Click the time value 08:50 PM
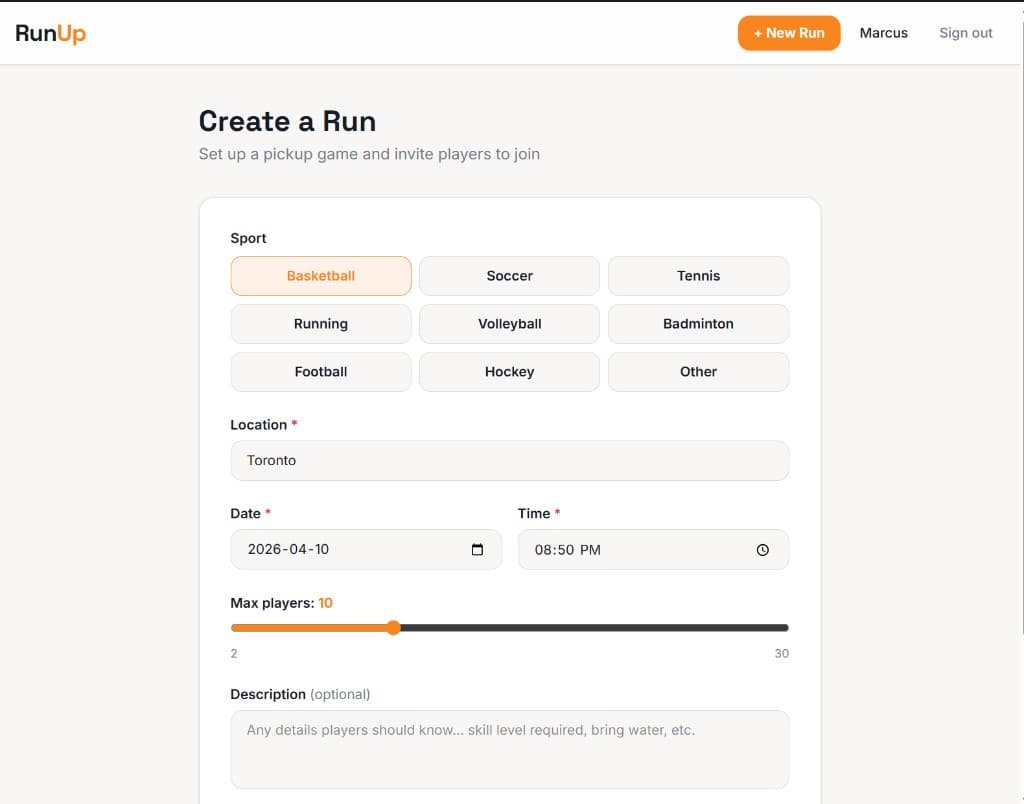The height and width of the screenshot is (804, 1024). [x=600, y=549]
